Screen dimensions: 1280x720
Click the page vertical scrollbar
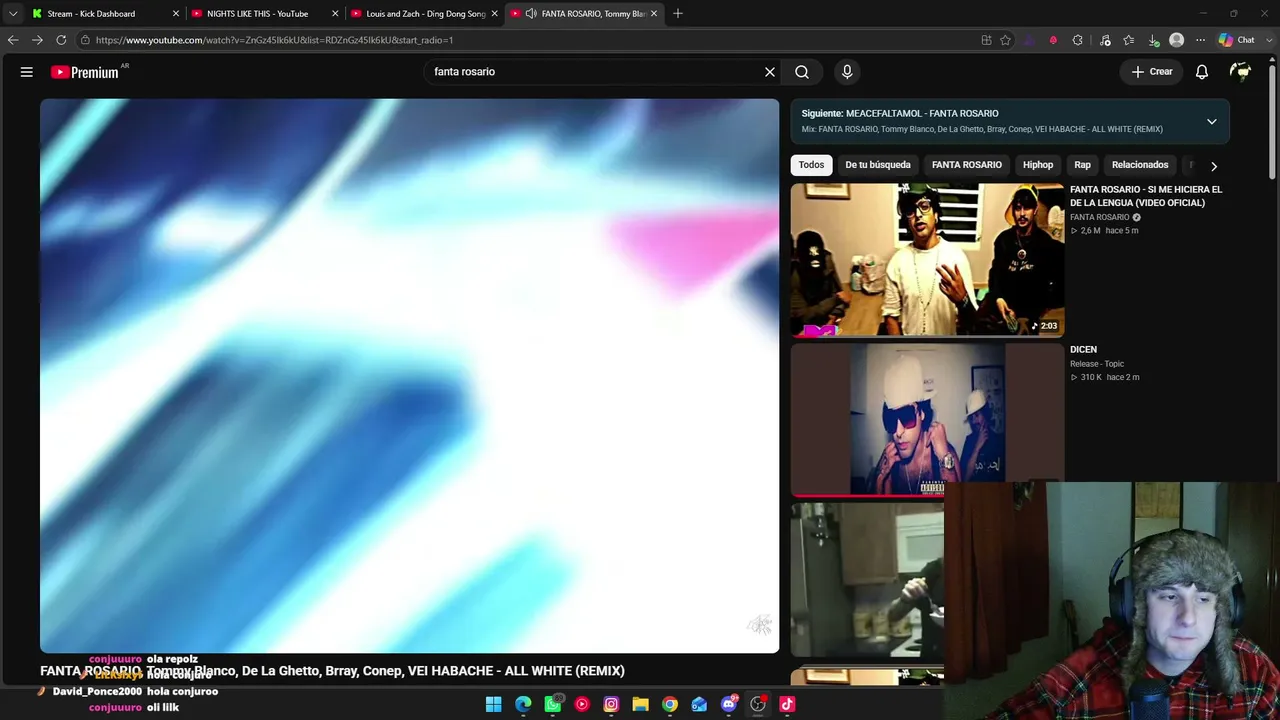tap(1273, 120)
